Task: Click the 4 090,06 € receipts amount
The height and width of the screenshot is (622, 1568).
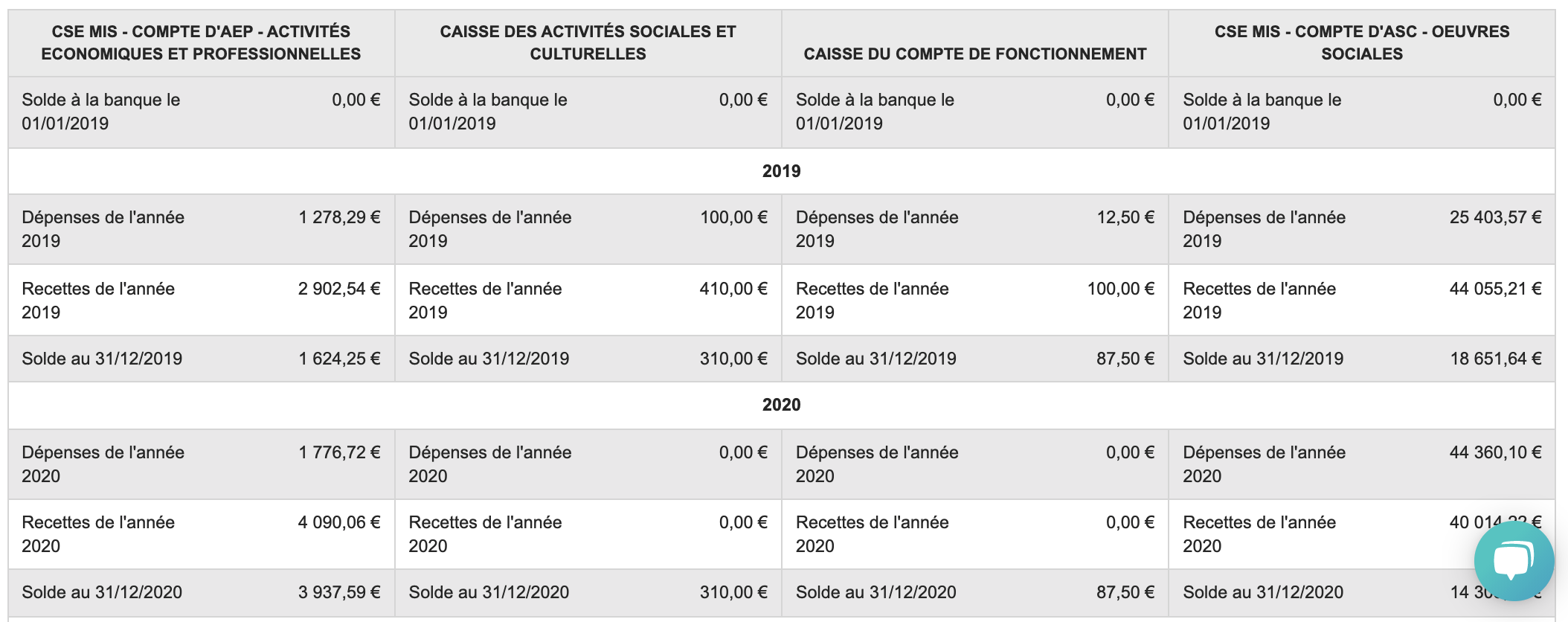Action: click(x=339, y=522)
